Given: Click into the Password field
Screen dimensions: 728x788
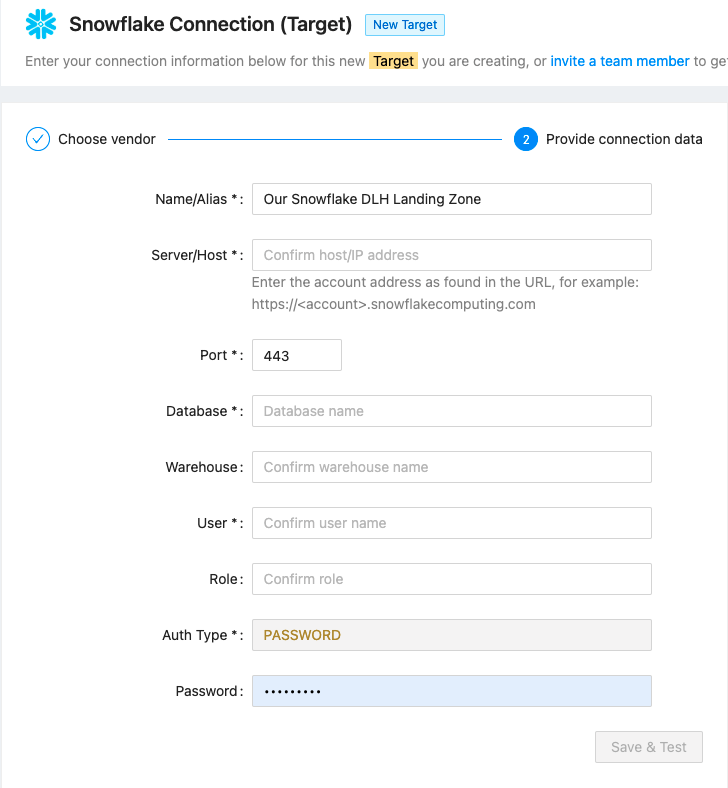Looking at the screenshot, I should click(x=451, y=691).
